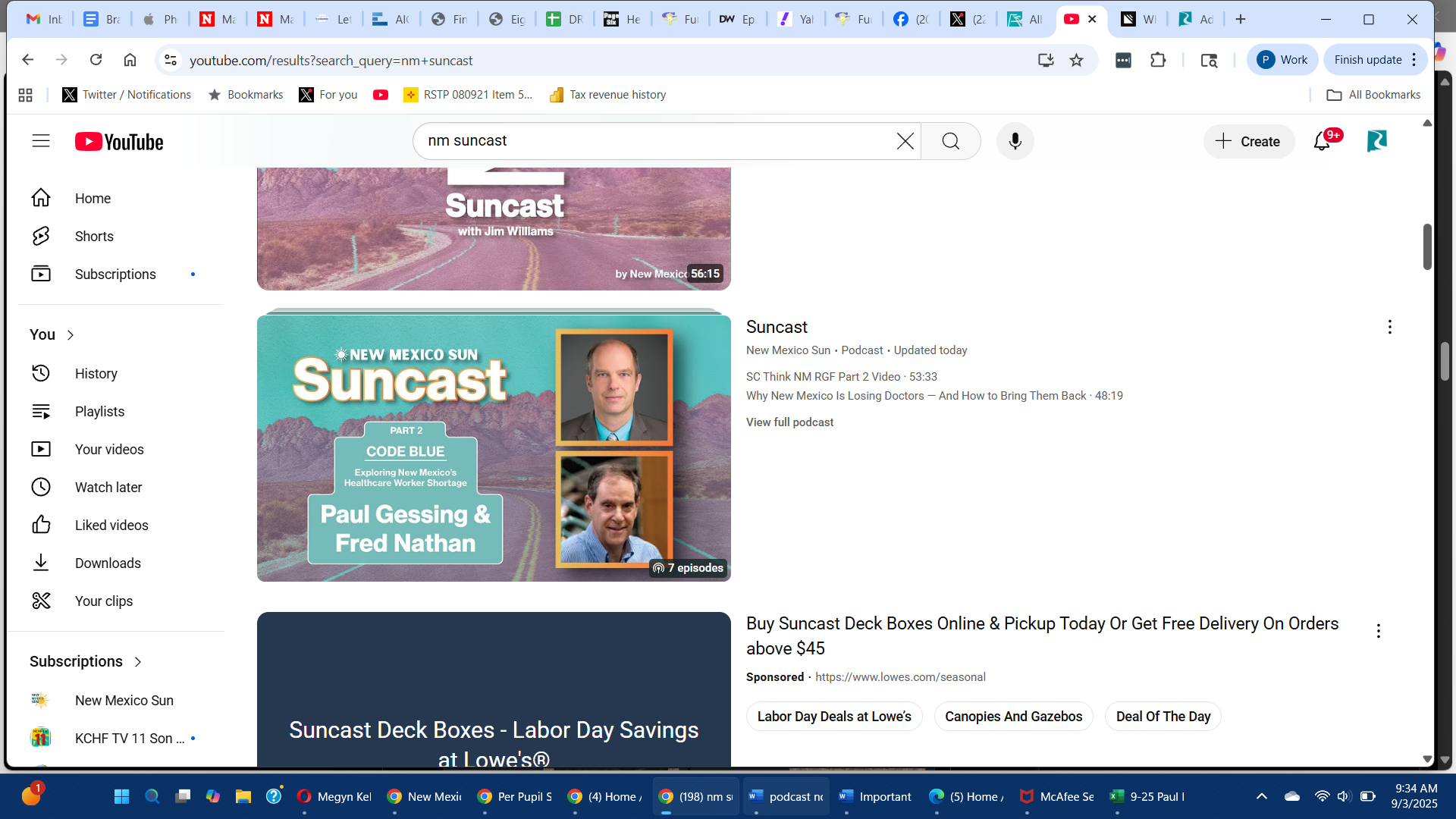Open Chrome menu via Finish update
Image resolution: width=1456 pixels, height=819 pixels.
coord(1375,60)
